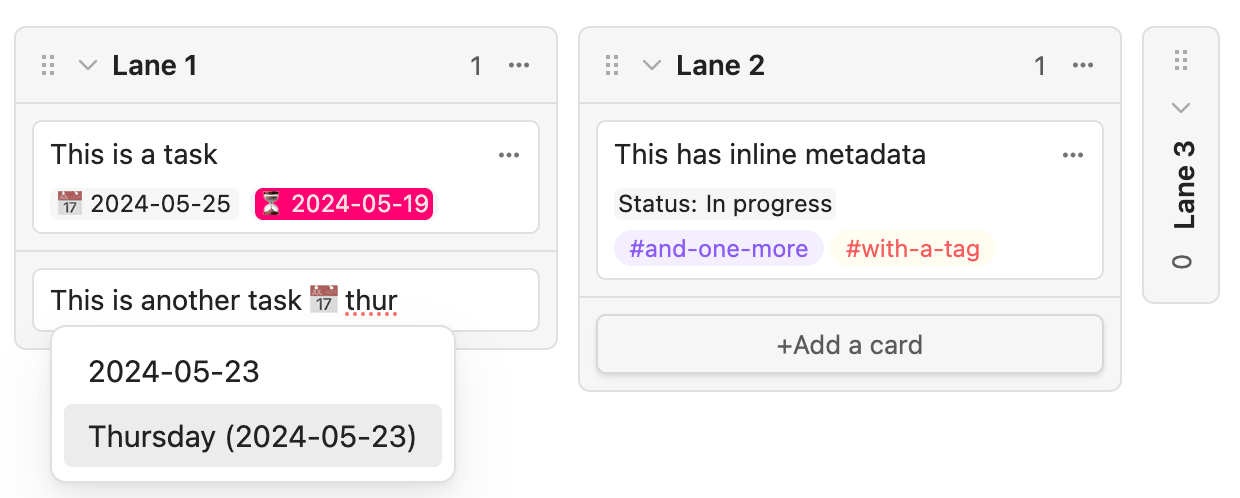Open the Lane 1 three-dot options menu

[518, 66]
